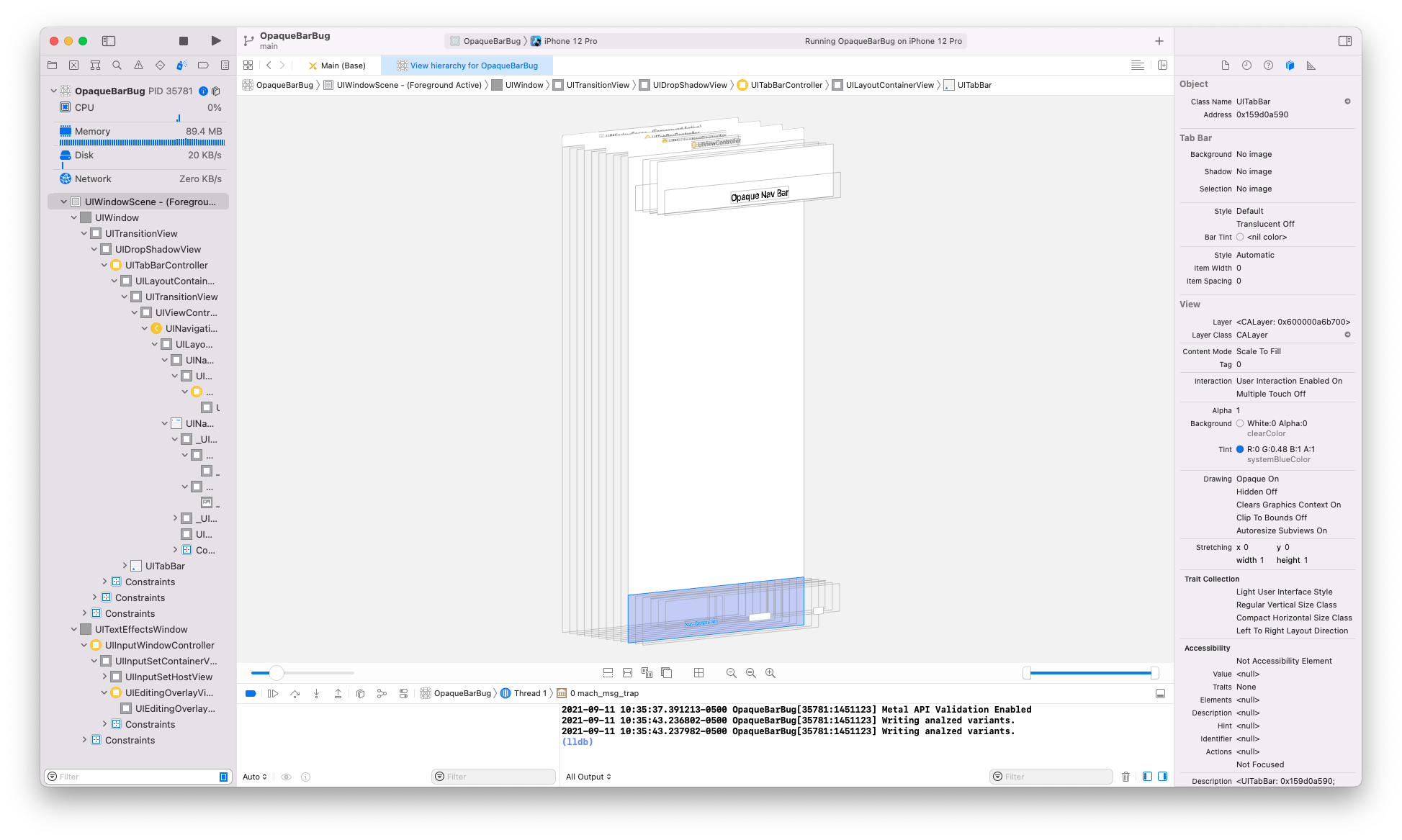Switch to the Main (Base) tab

(x=337, y=66)
